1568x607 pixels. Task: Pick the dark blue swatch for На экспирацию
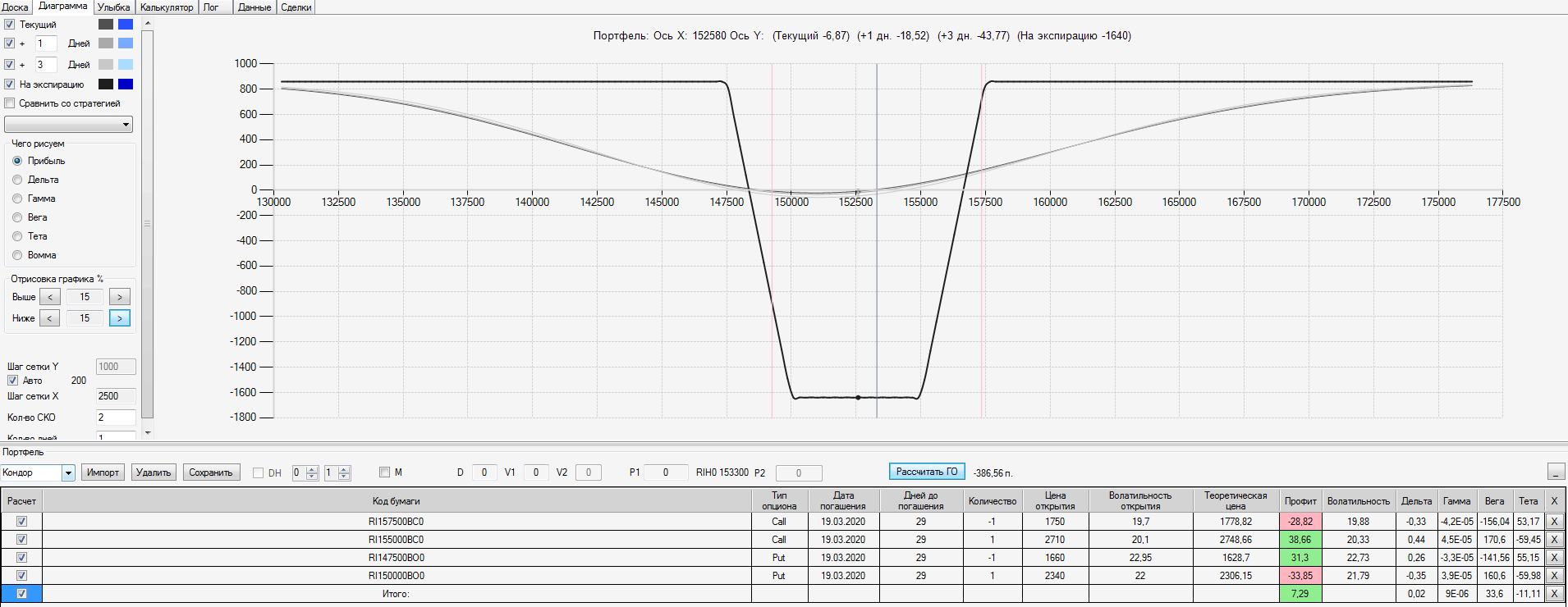tap(126, 84)
